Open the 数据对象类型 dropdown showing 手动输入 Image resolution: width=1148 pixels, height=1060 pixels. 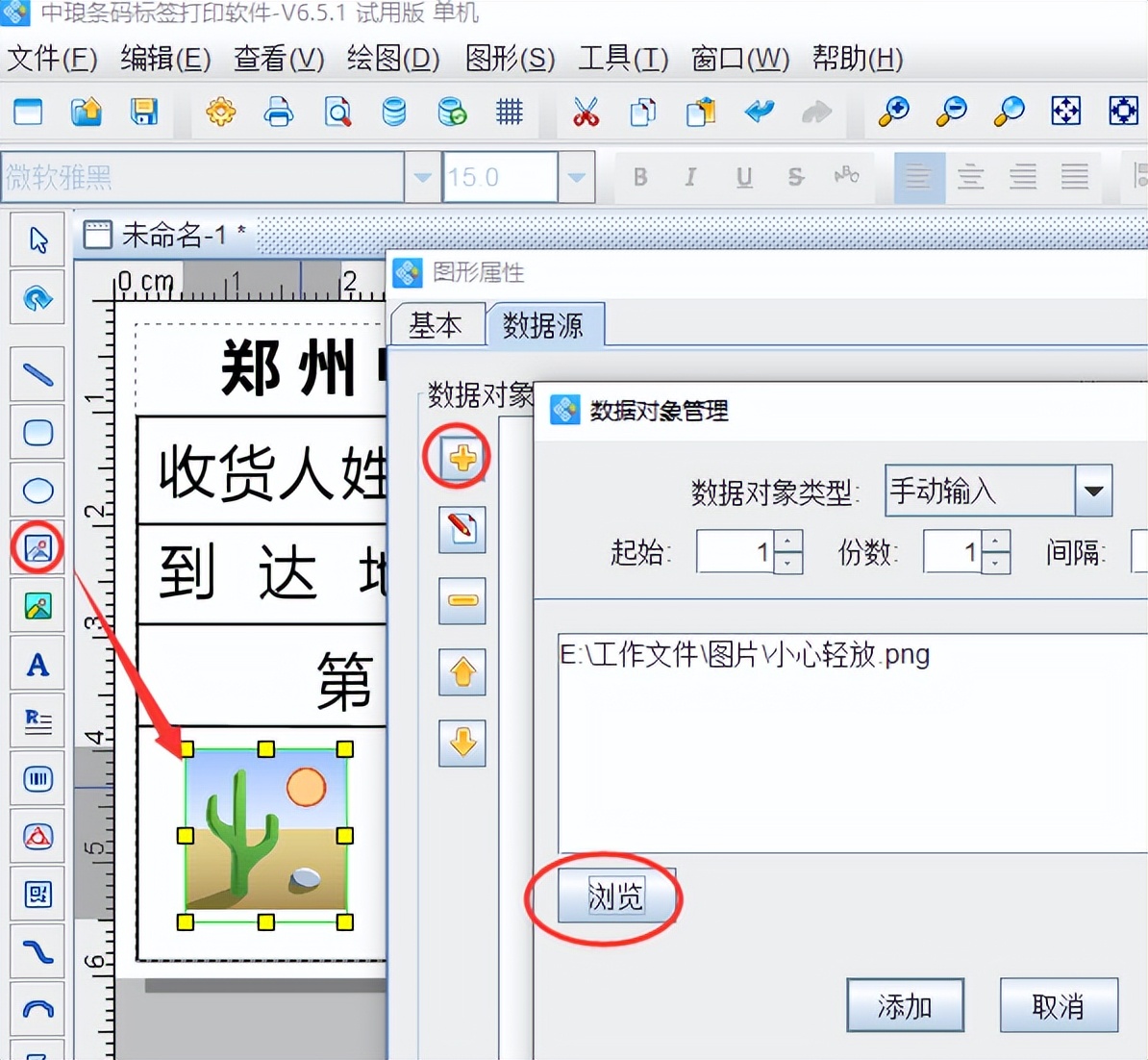[1093, 491]
